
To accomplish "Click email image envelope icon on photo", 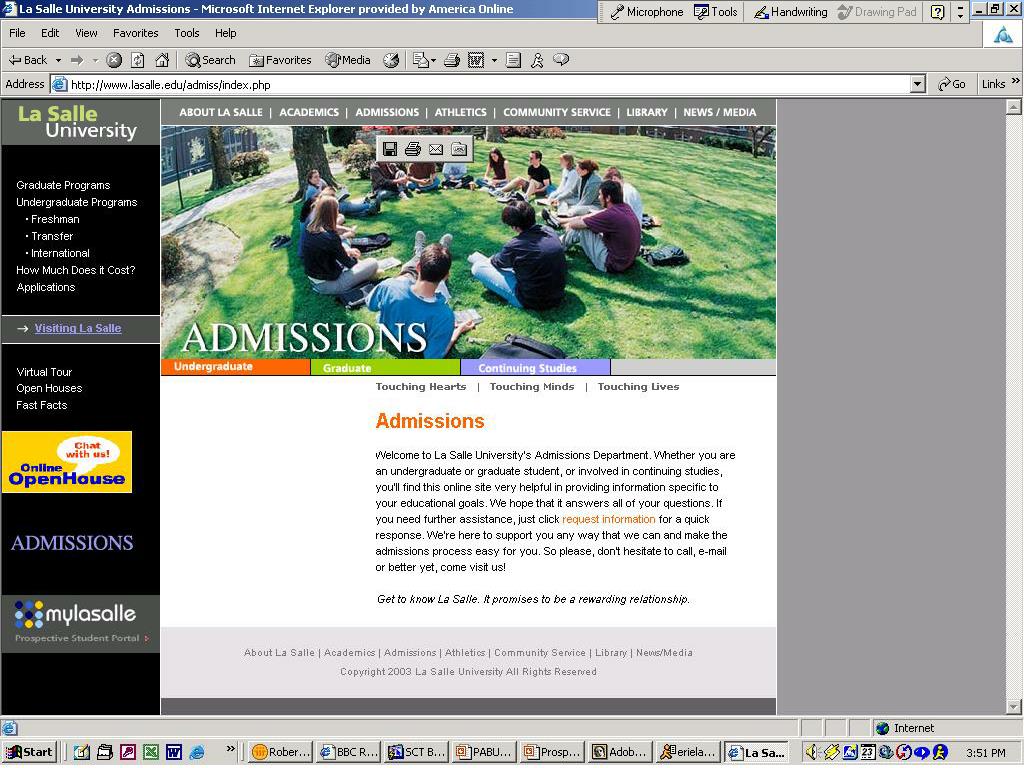I will point(436,149).
